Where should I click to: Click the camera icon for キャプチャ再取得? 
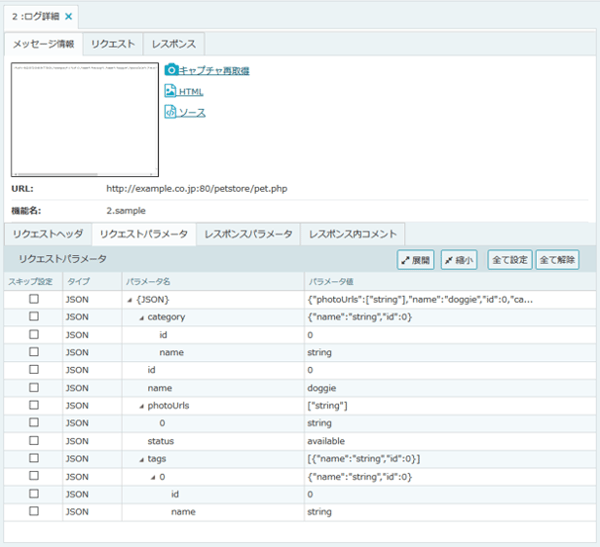click(171, 70)
